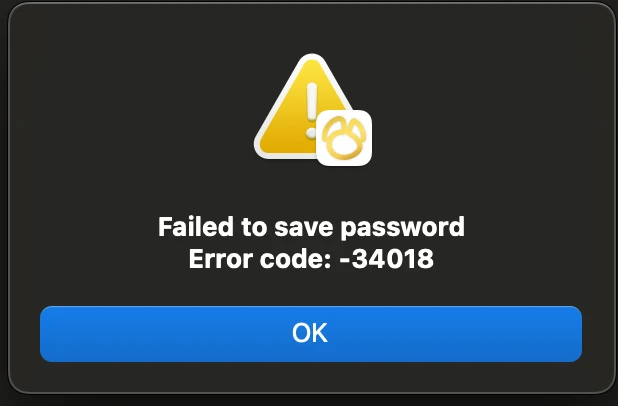Click the "Error code:" label text

click(261, 259)
